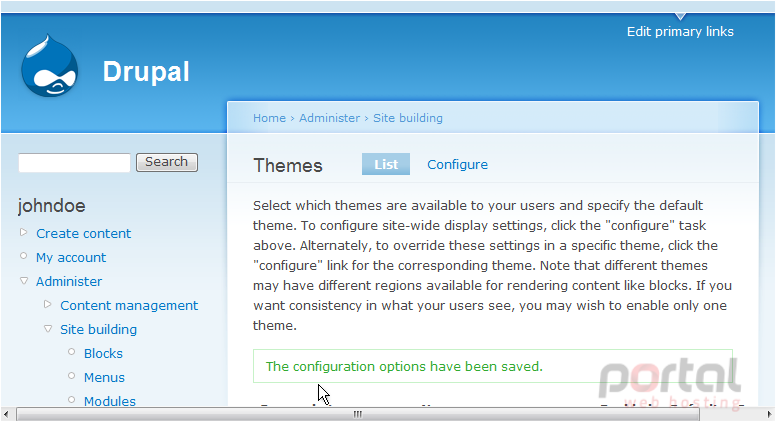
Task: Open My account link
Action: [x=71, y=258]
